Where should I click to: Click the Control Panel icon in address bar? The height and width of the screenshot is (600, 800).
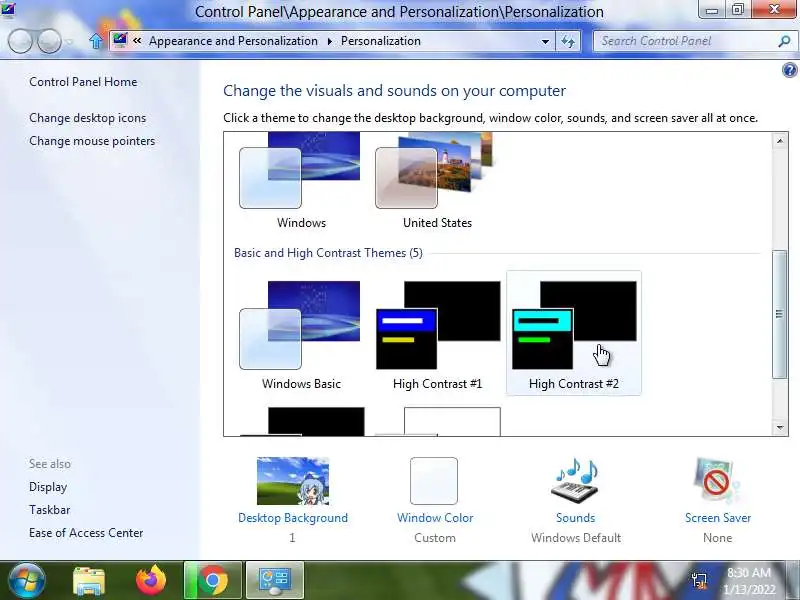(120, 40)
